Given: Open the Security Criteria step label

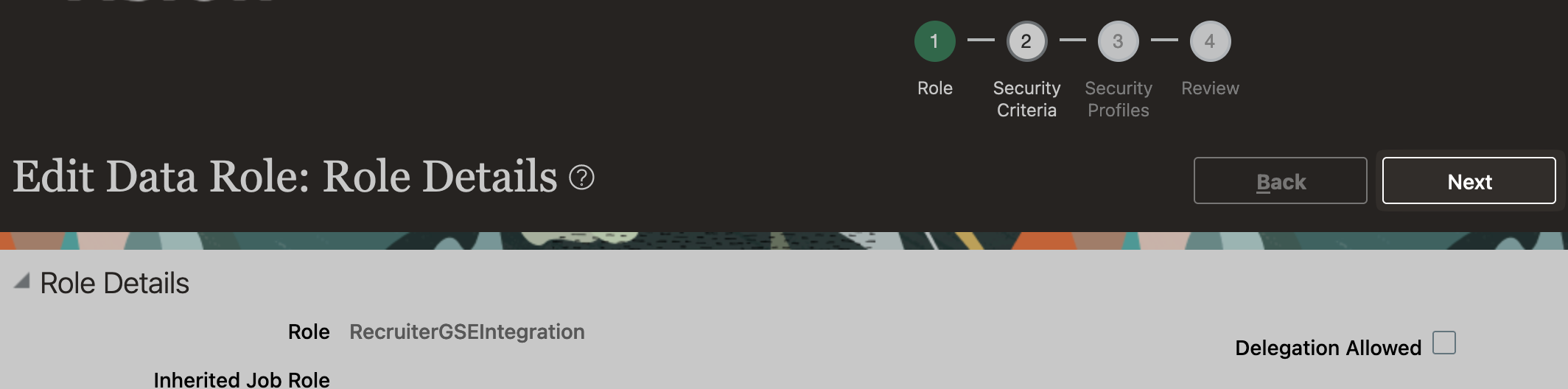Looking at the screenshot, I should click(1026, 99).
